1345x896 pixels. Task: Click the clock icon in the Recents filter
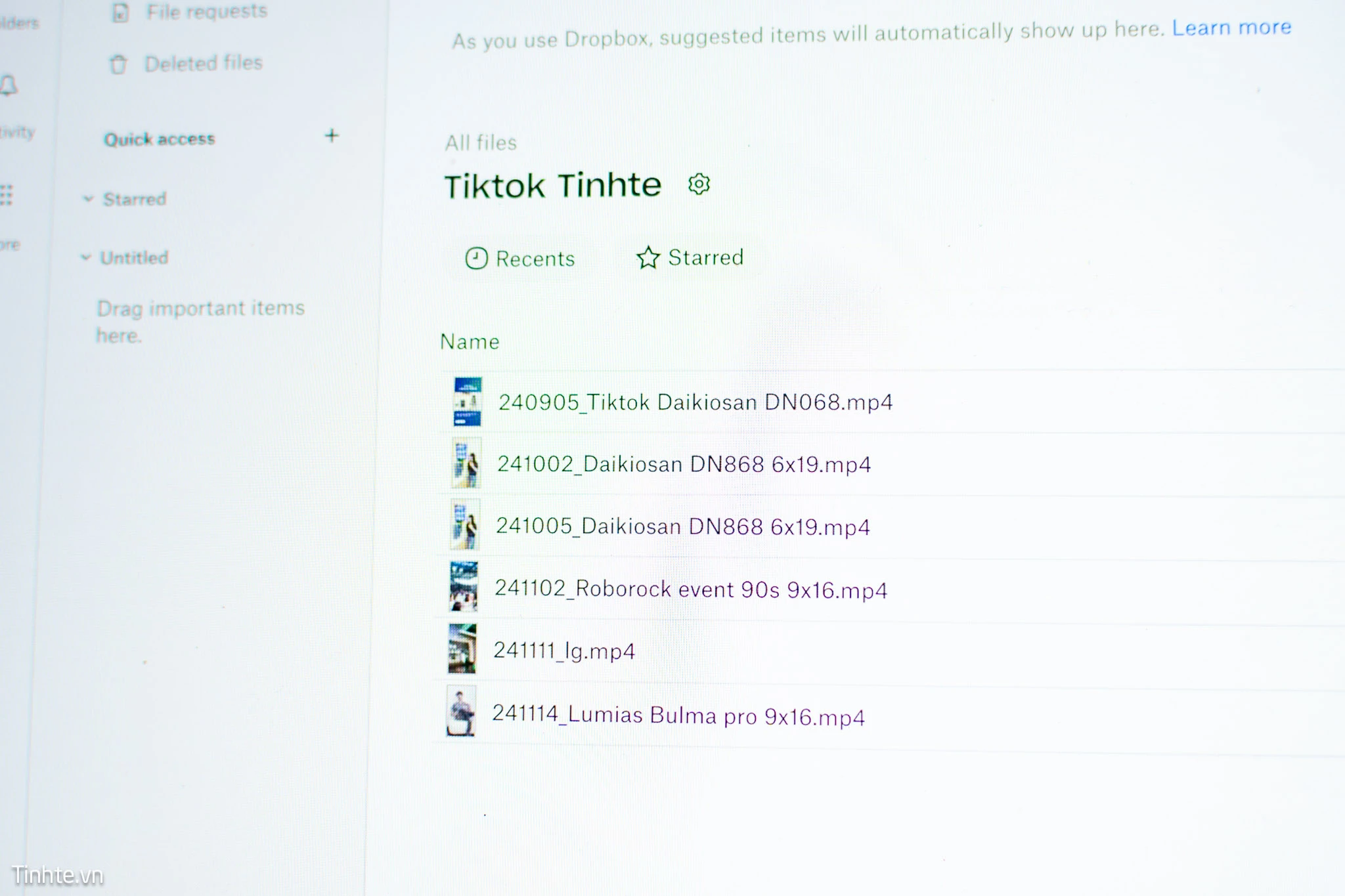[477, 259]
